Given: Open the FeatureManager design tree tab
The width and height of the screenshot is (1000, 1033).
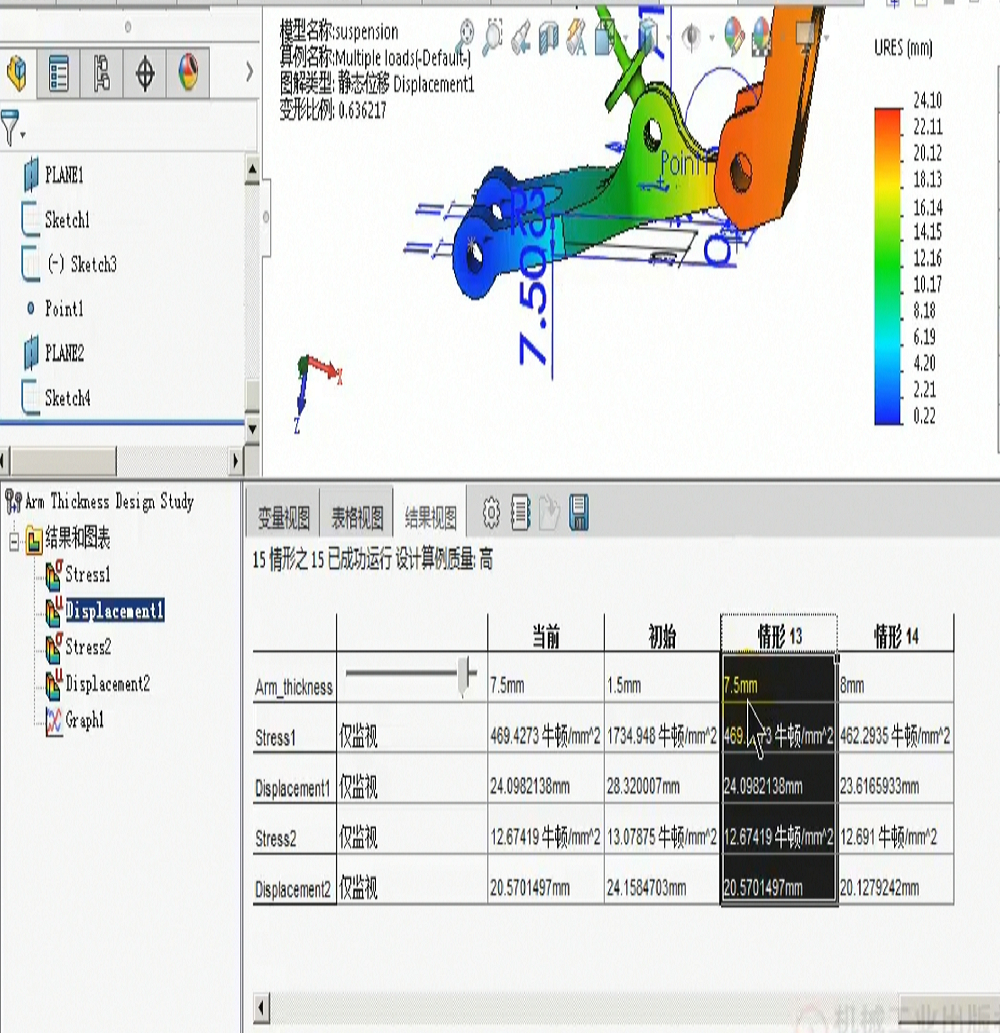Looking at the screenshot, I should (18, 73).
